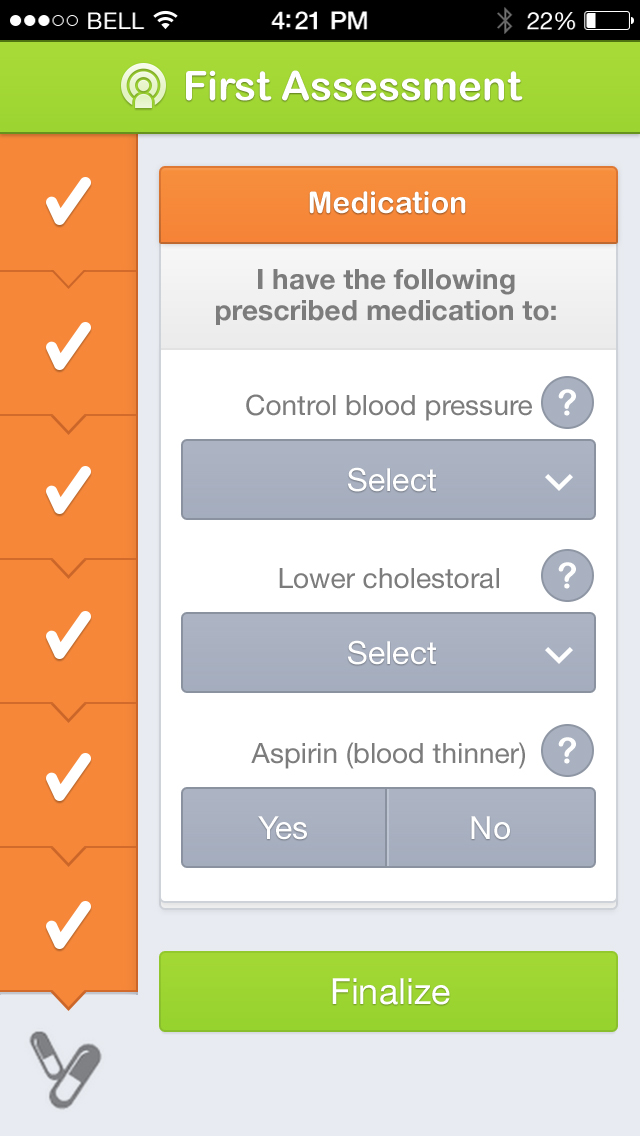Select the fifth checkmark step in sidebar

tap(68, 778)
